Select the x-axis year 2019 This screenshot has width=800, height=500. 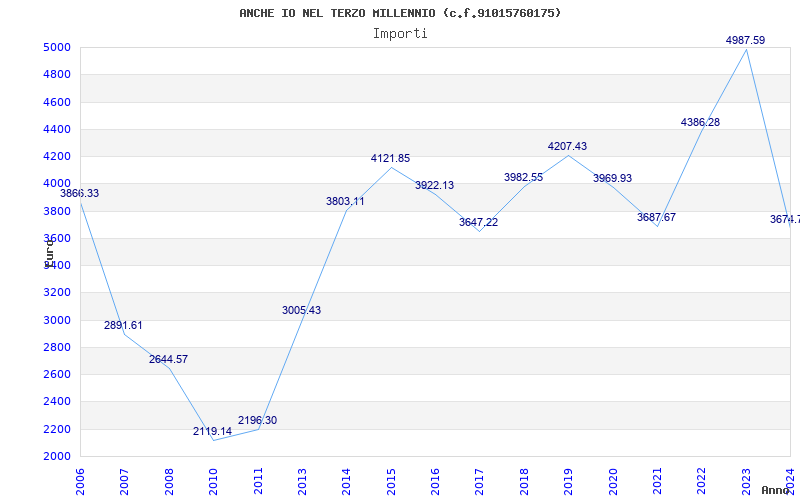[568, 482]
